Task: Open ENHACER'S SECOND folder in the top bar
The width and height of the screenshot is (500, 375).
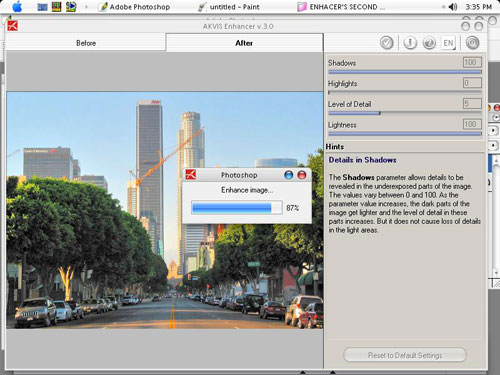Action: [341, 7]
